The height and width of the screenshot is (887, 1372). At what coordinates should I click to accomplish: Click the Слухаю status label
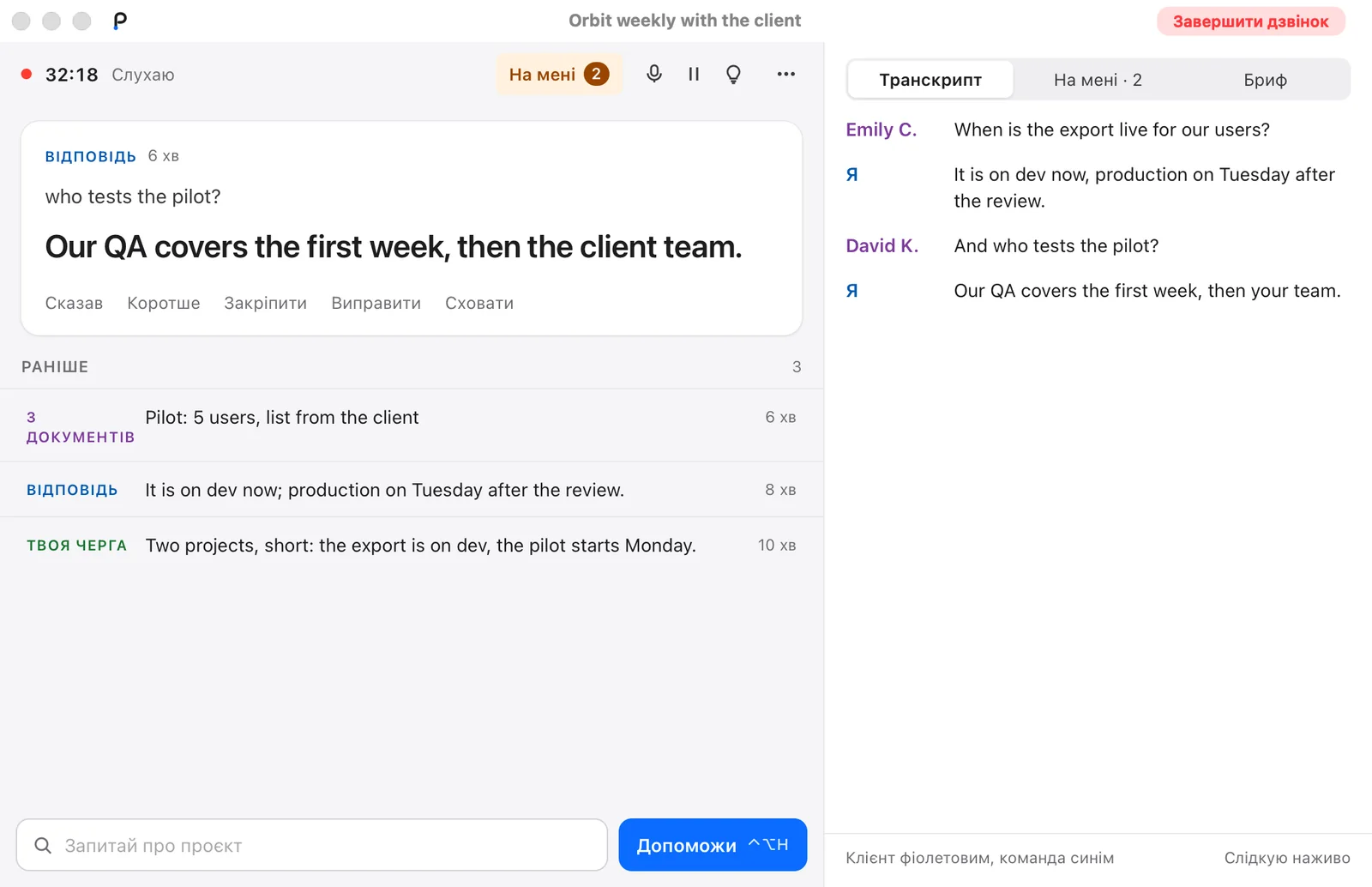pyautogui.click(x=143, y=75)
